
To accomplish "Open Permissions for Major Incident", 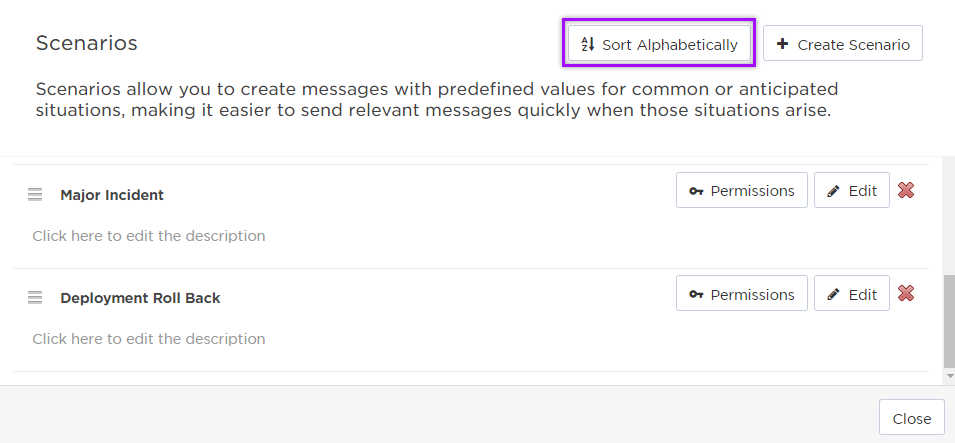I will [741, 190].
